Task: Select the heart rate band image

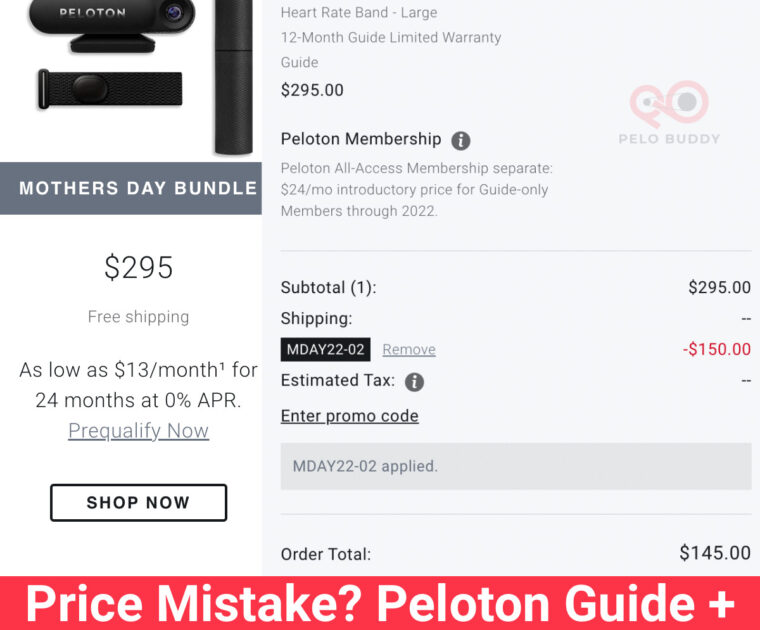Action: [110, 89]
